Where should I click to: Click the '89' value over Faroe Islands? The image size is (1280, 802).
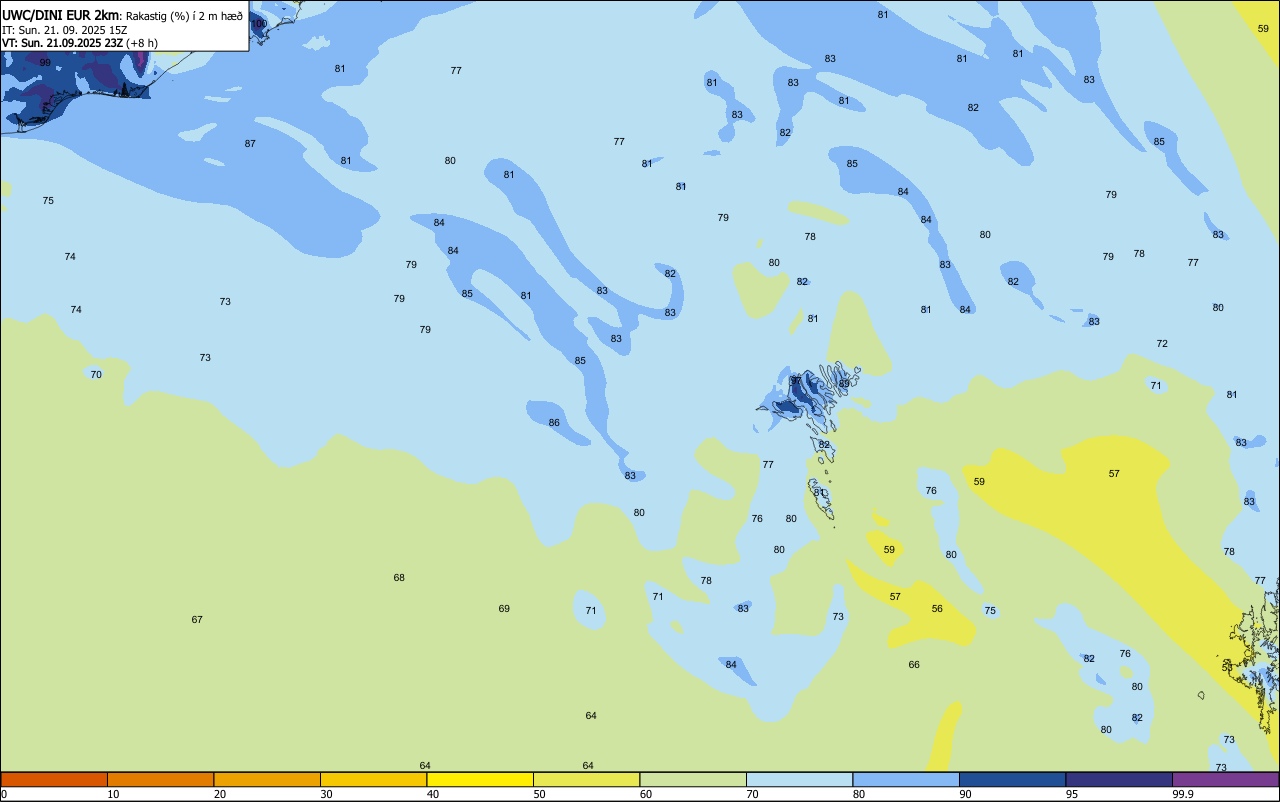tap(844, 383)
